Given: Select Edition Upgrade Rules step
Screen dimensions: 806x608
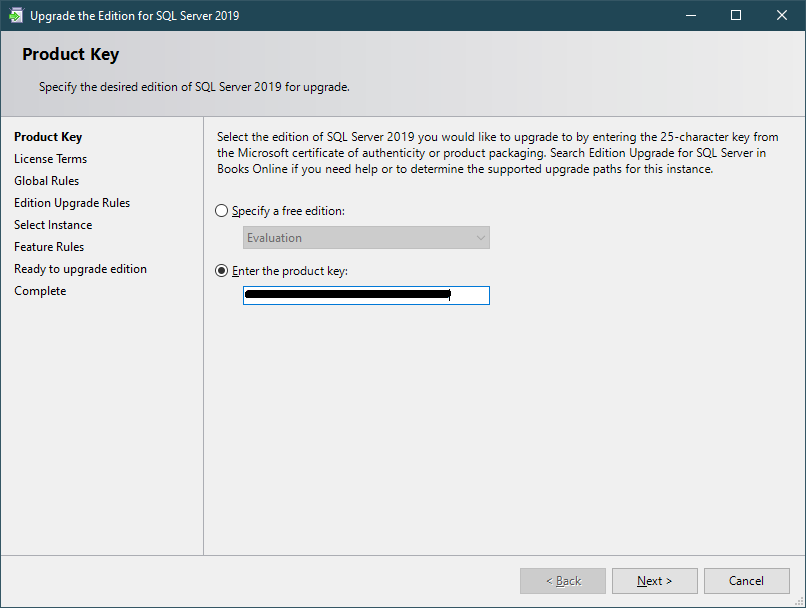Looking at the screenshot, I should pyautogui.click(x=72, y=203).
